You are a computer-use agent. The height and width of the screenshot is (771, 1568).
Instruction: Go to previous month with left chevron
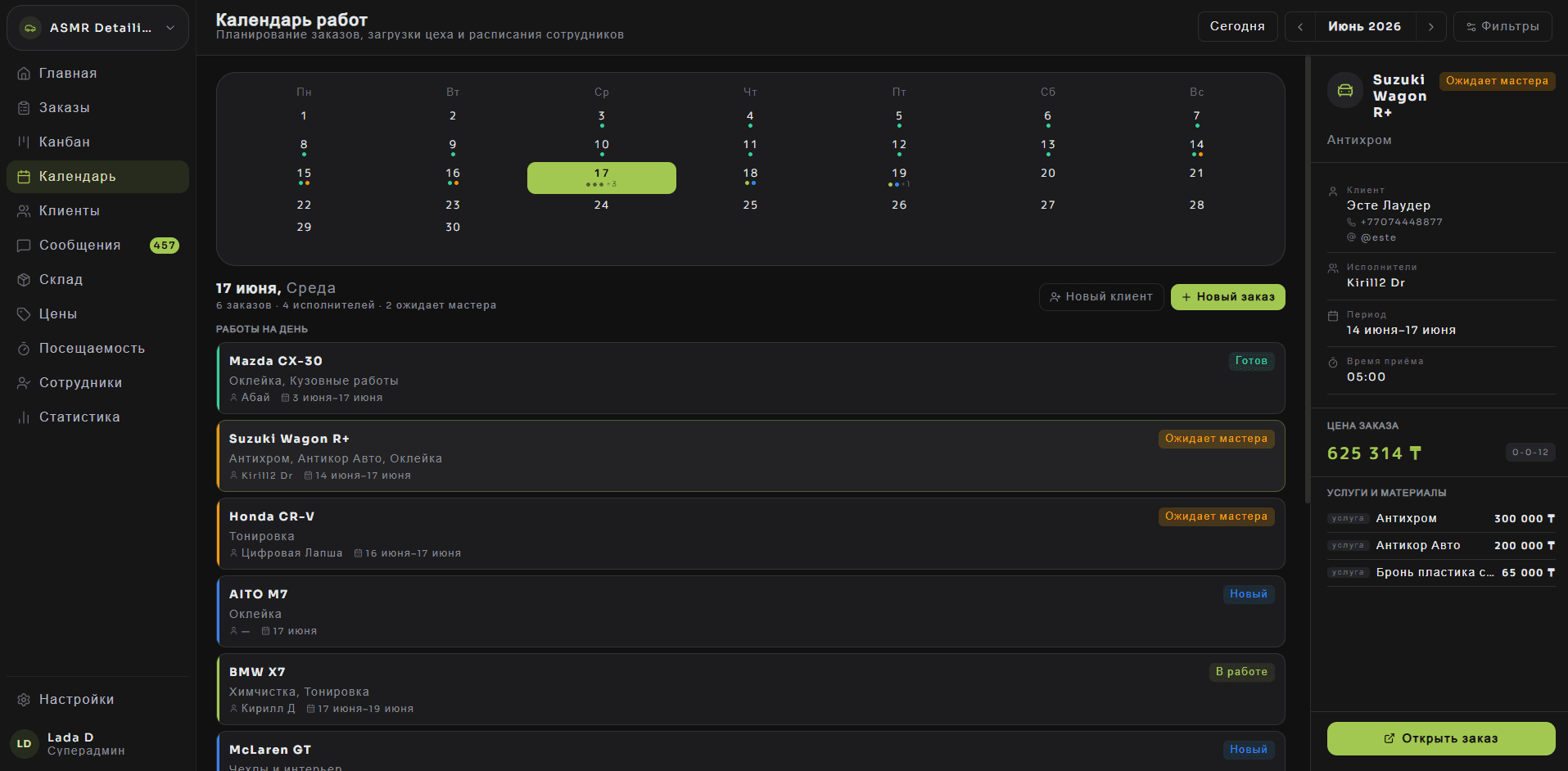coord(1300,26)
